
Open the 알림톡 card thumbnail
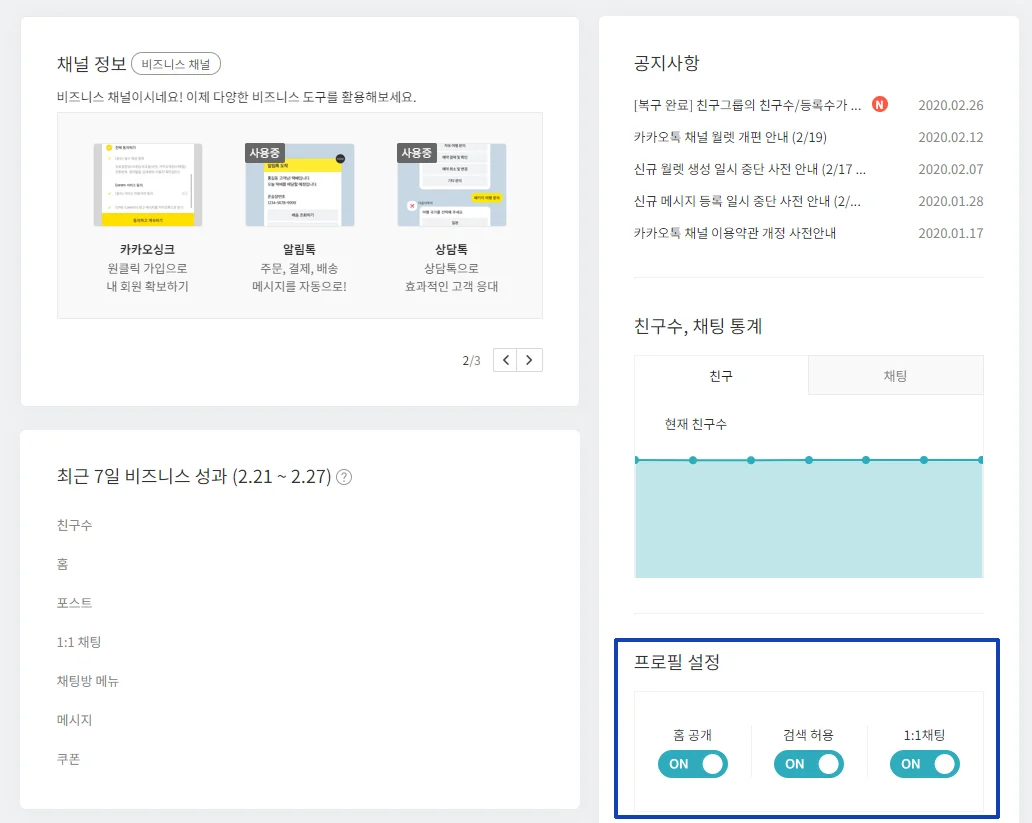click(x=299, y=185)
